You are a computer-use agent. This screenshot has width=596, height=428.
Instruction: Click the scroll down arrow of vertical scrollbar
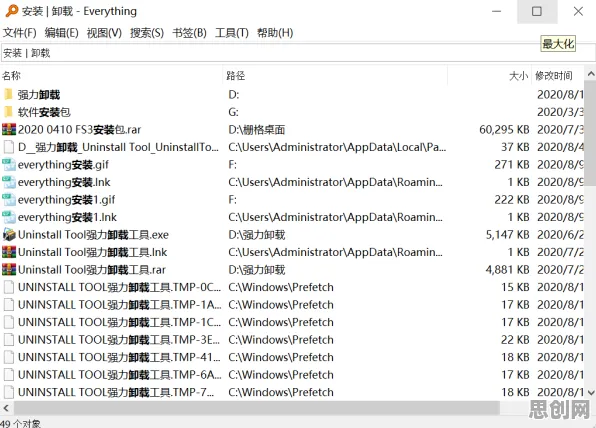click(x=590, y=393)
